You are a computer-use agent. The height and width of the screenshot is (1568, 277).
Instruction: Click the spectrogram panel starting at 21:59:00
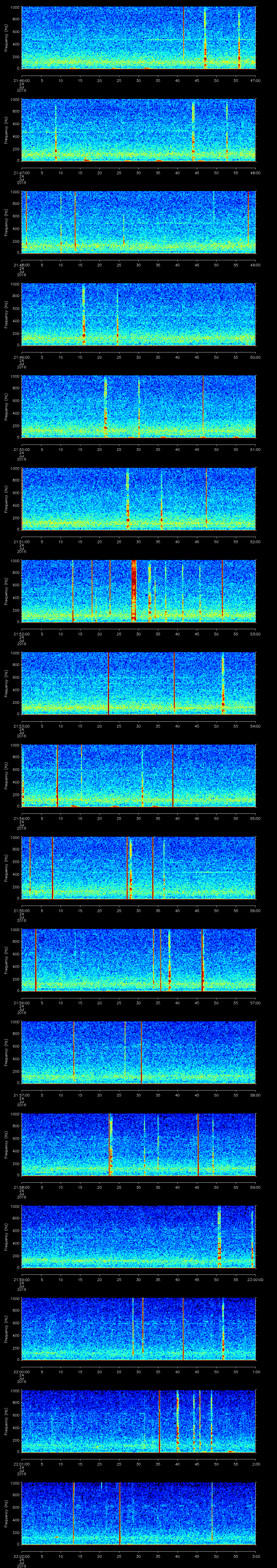[x=139, y=1237]
